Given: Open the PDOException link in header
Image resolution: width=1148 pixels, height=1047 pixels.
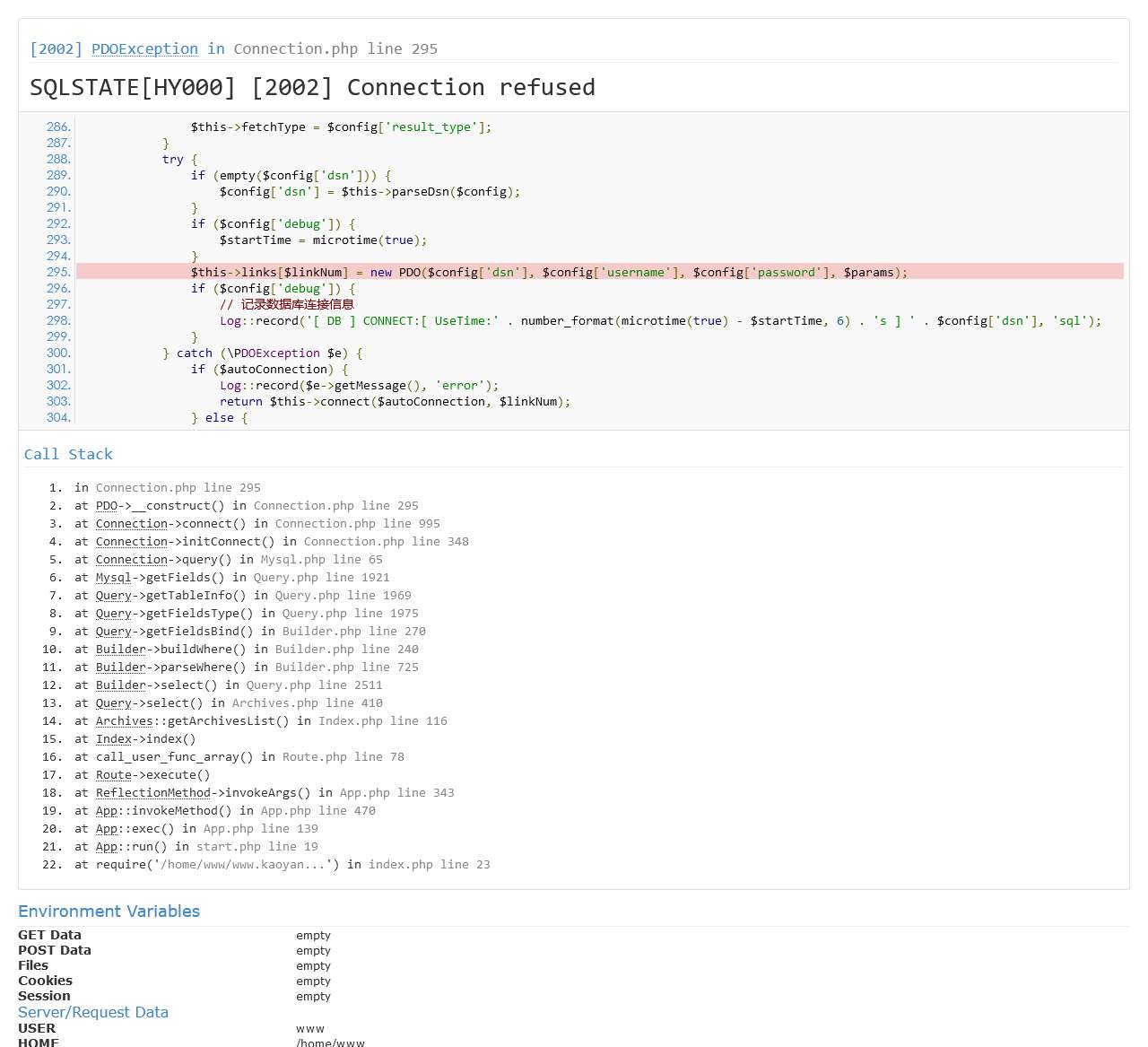Looking at the screenshot, I should tap(144, 48).
